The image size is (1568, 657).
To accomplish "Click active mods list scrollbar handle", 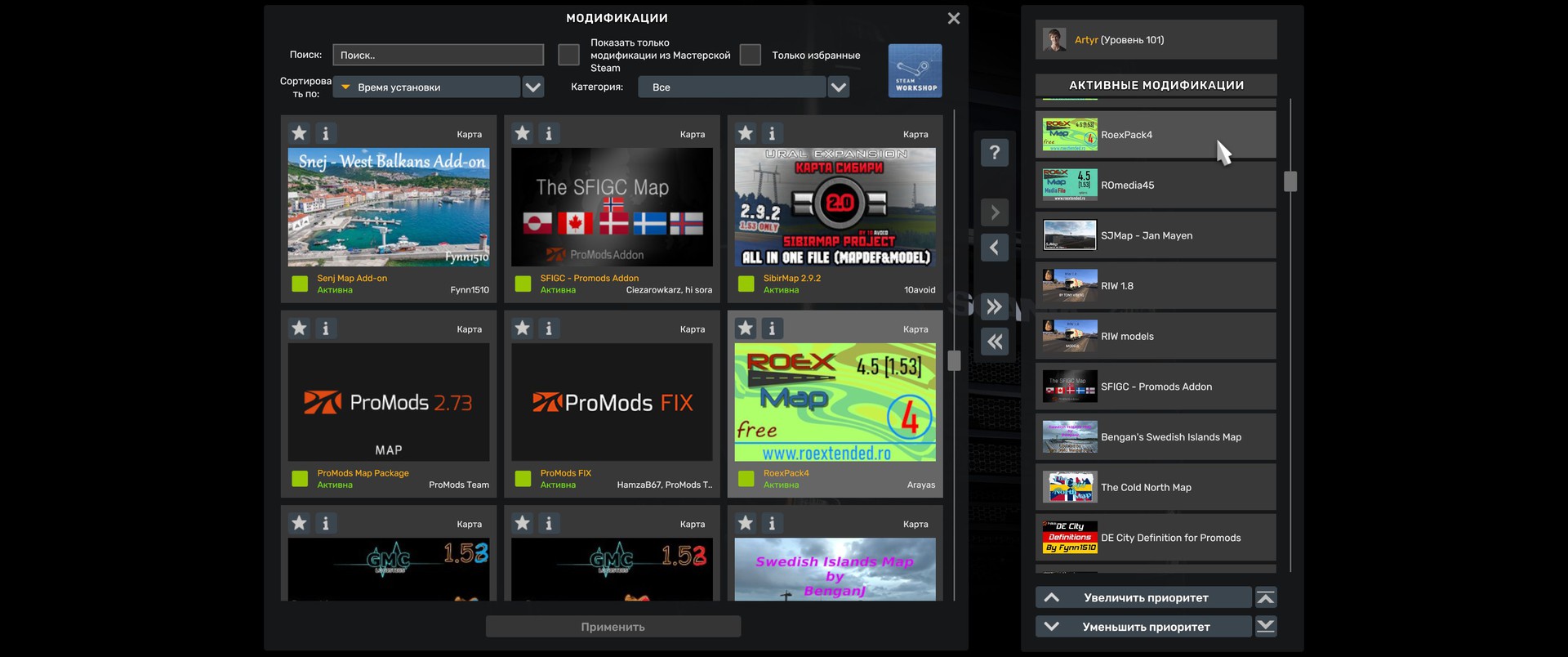I will point(1290,181).
